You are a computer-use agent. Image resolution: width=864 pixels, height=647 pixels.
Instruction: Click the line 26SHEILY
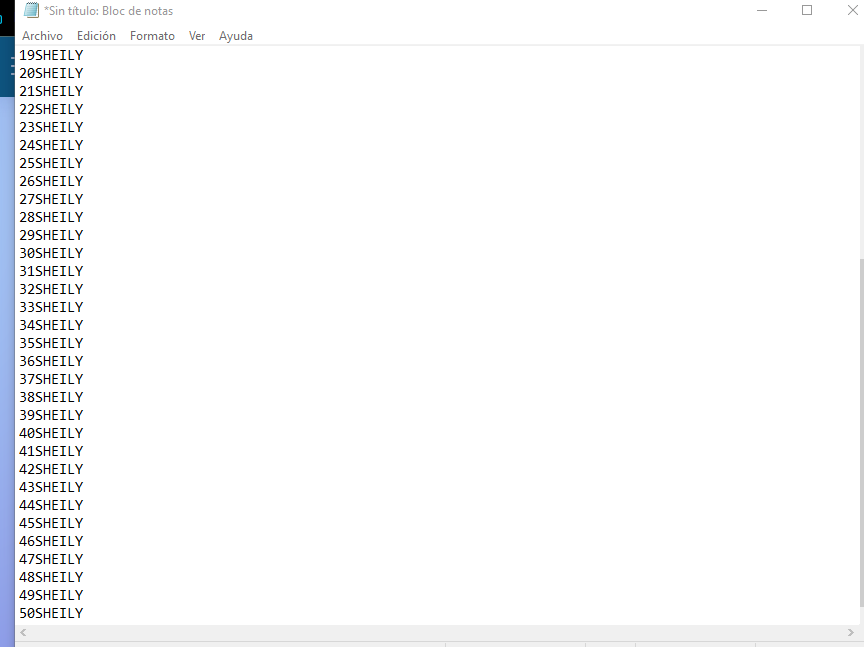tap(51, 181)
